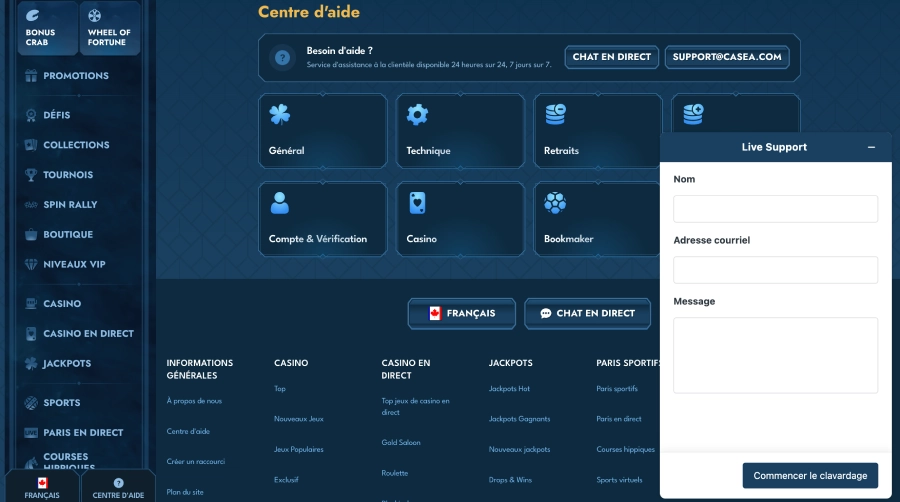The image size is (900, 502).
Task: Focus the Nom input field
Action: pyautogui.click(x=775, y=209)
